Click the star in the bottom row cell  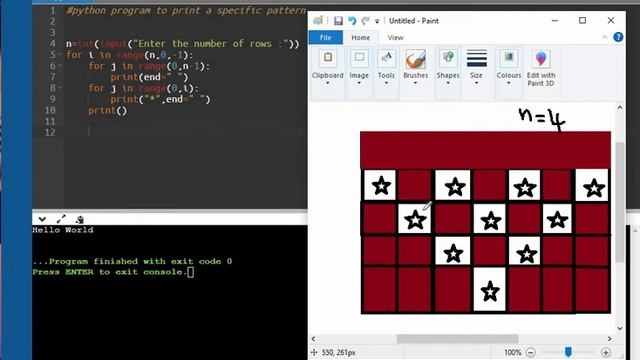pos(490,291)
